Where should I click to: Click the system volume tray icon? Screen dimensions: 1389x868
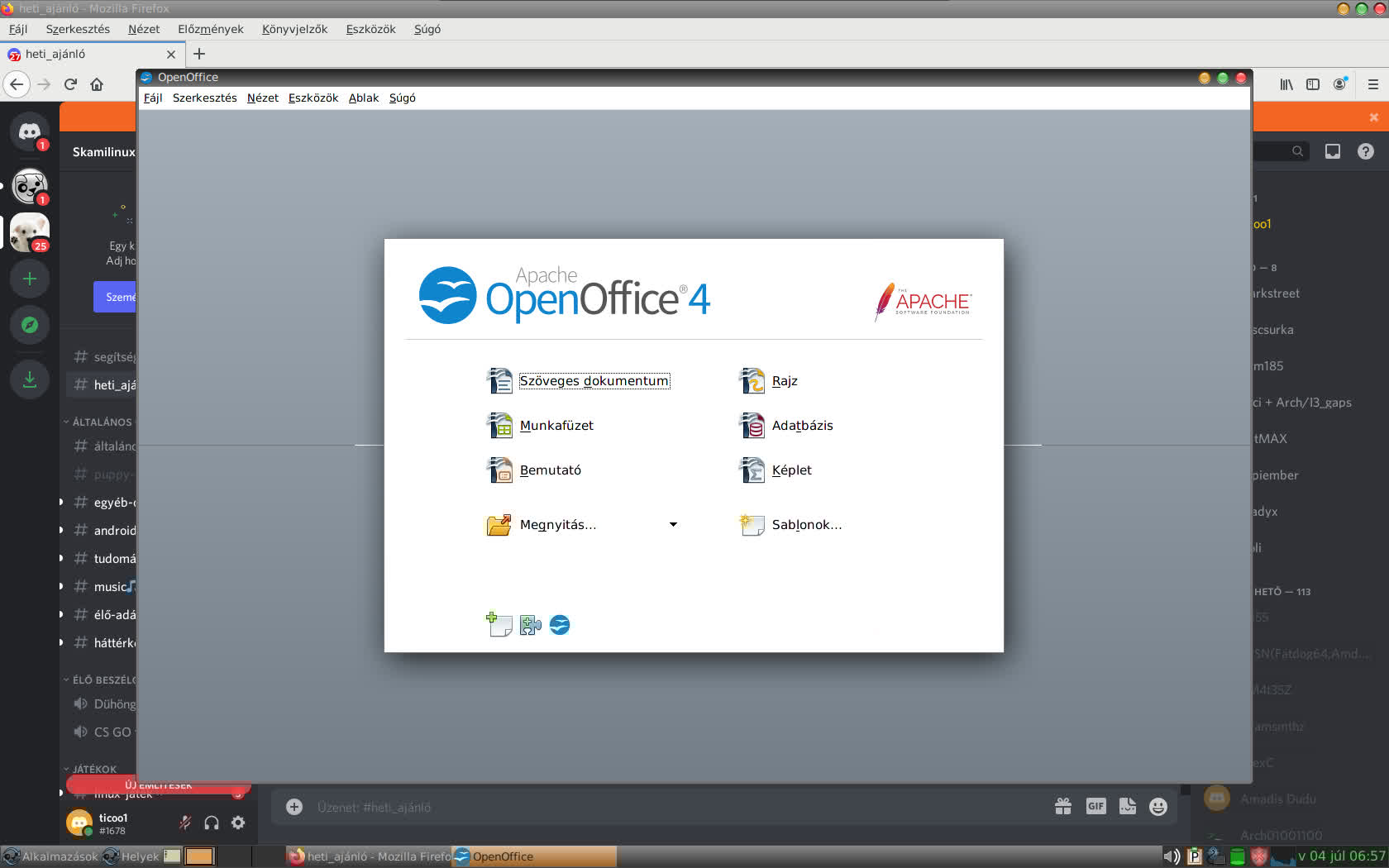coord(1172,856)
